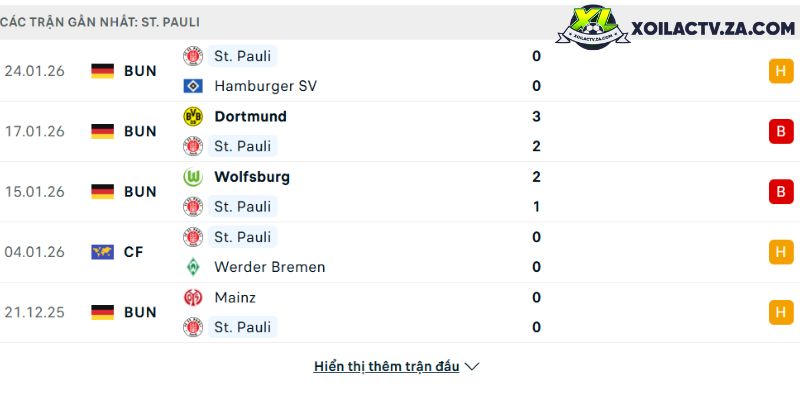The image size is (800, 400).
Task: Open the Hiển thị thêm trận đấu link
Action: click(x=386, y=367)
